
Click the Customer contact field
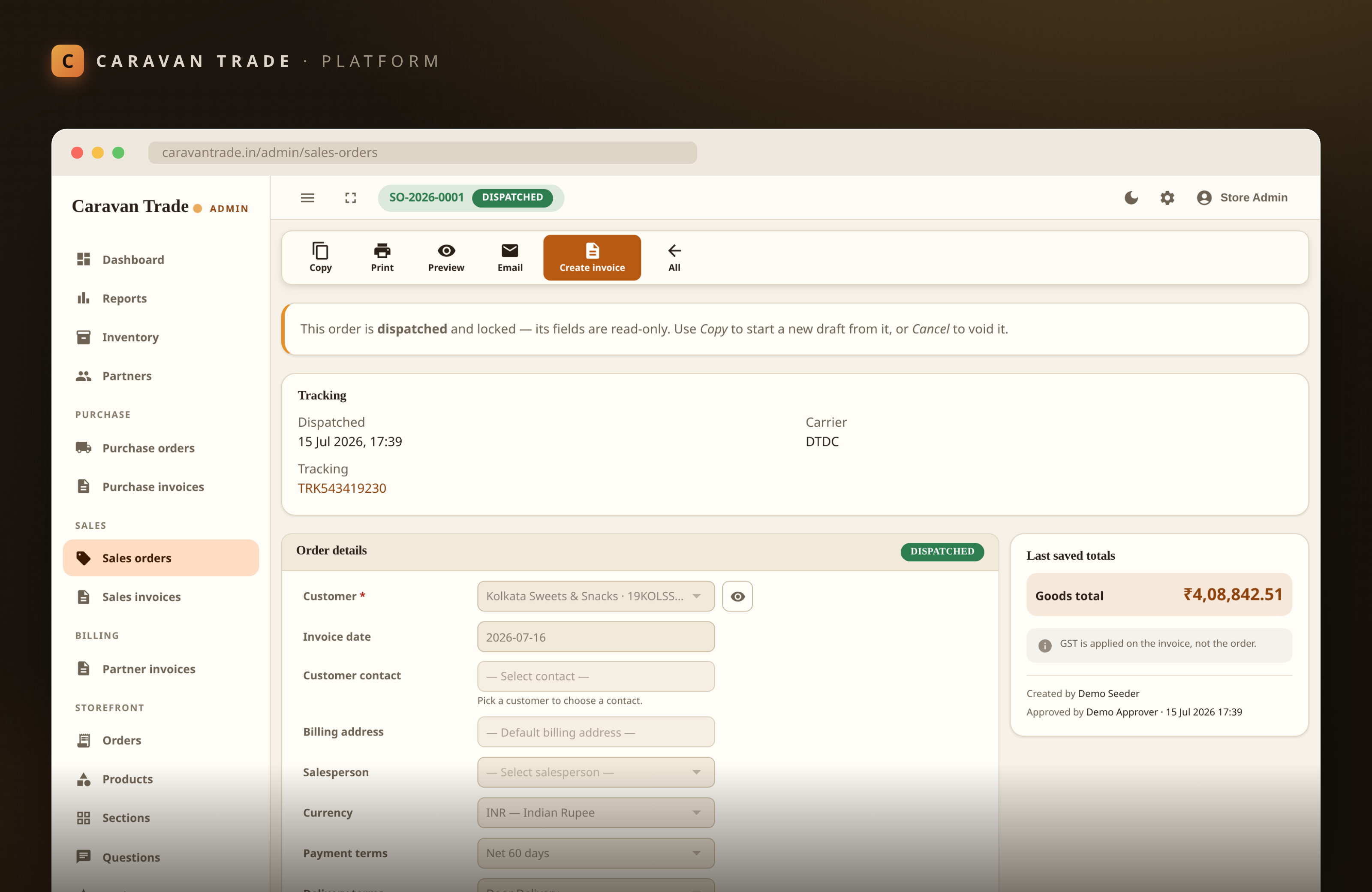596,676
